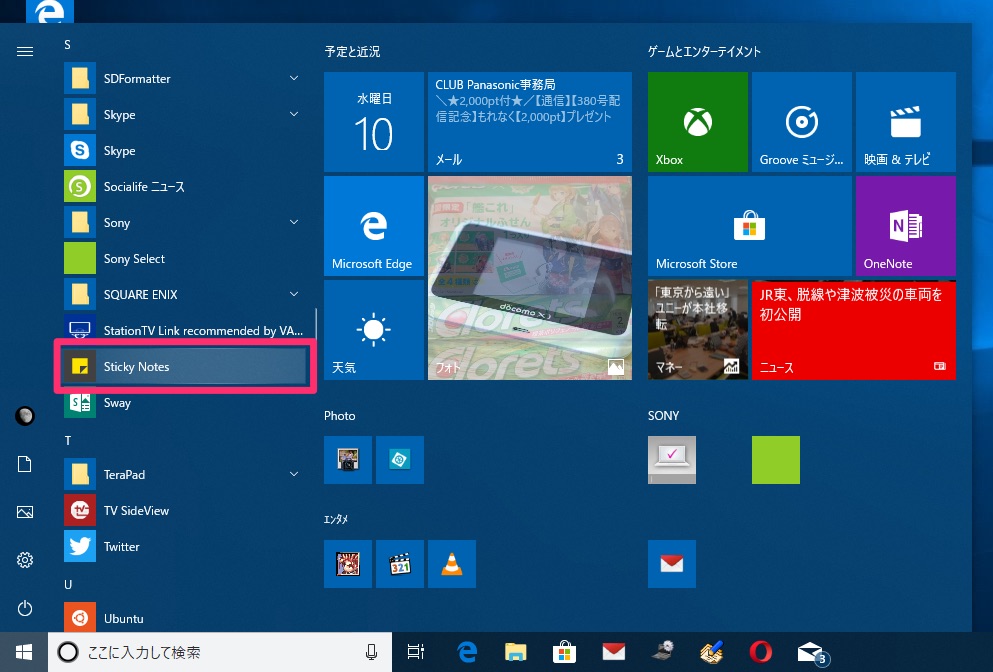Expand the TeraPad folder chevron
Image resolution: width=993 pixels, height=672 pixels.
294,474
